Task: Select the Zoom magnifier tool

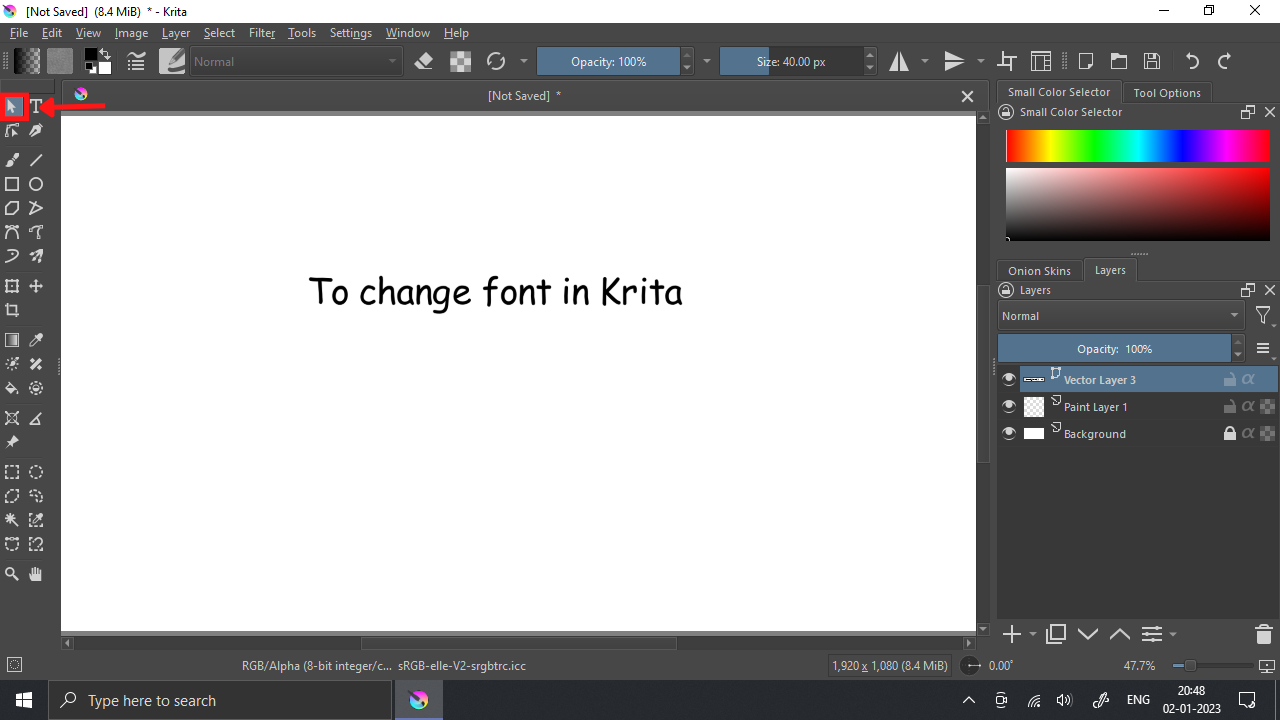Action: pyautogui.click(x=12, y=574)
